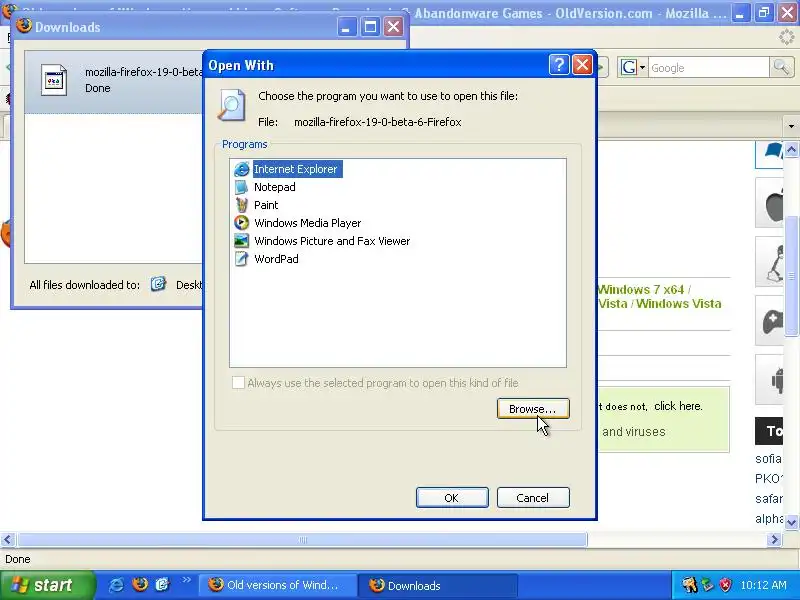The image size is (800, 600).
Task: Open the Windows Start menu
Action: tap(46, 585)
